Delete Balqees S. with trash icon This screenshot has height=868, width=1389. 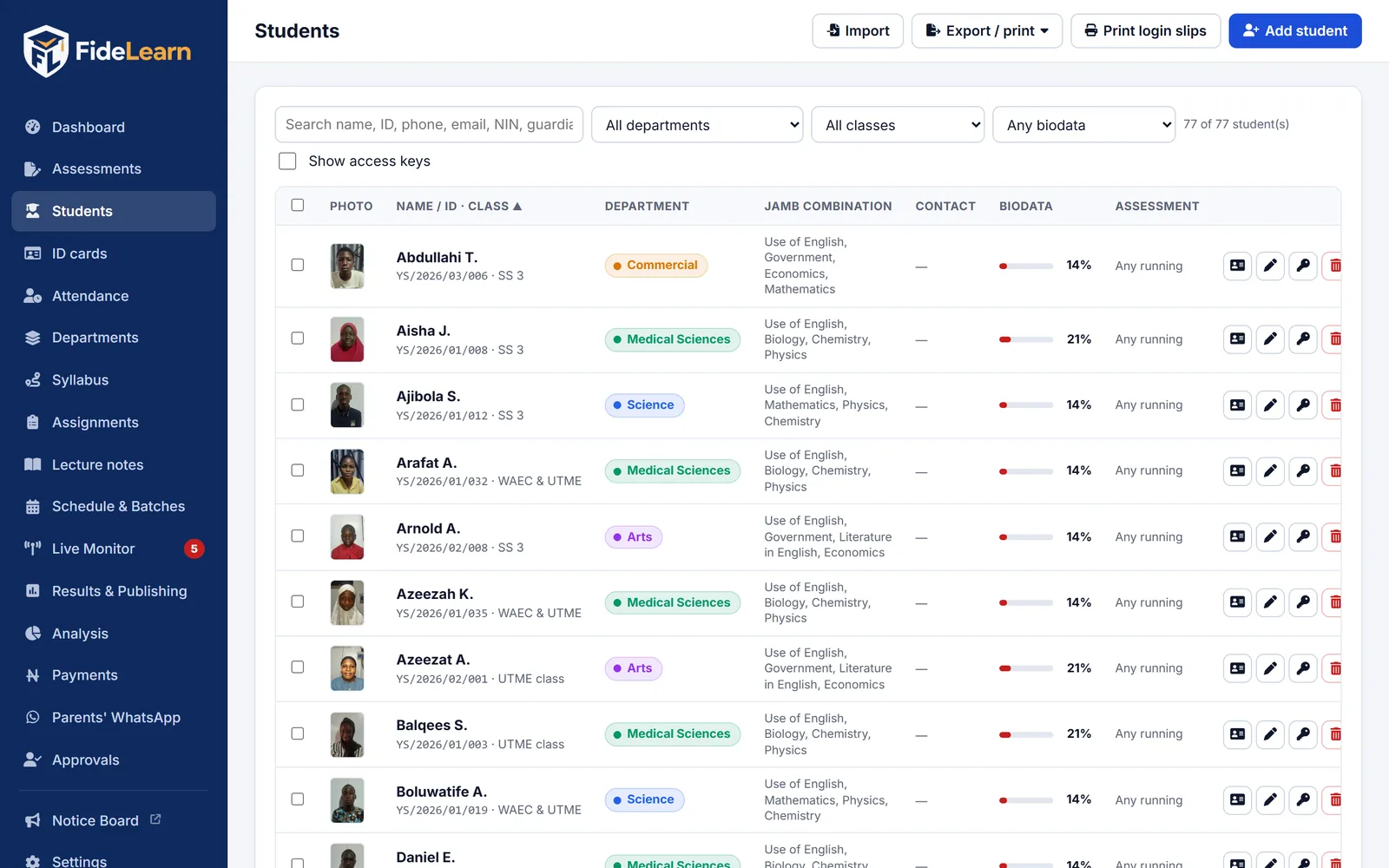coord(1333,734)
